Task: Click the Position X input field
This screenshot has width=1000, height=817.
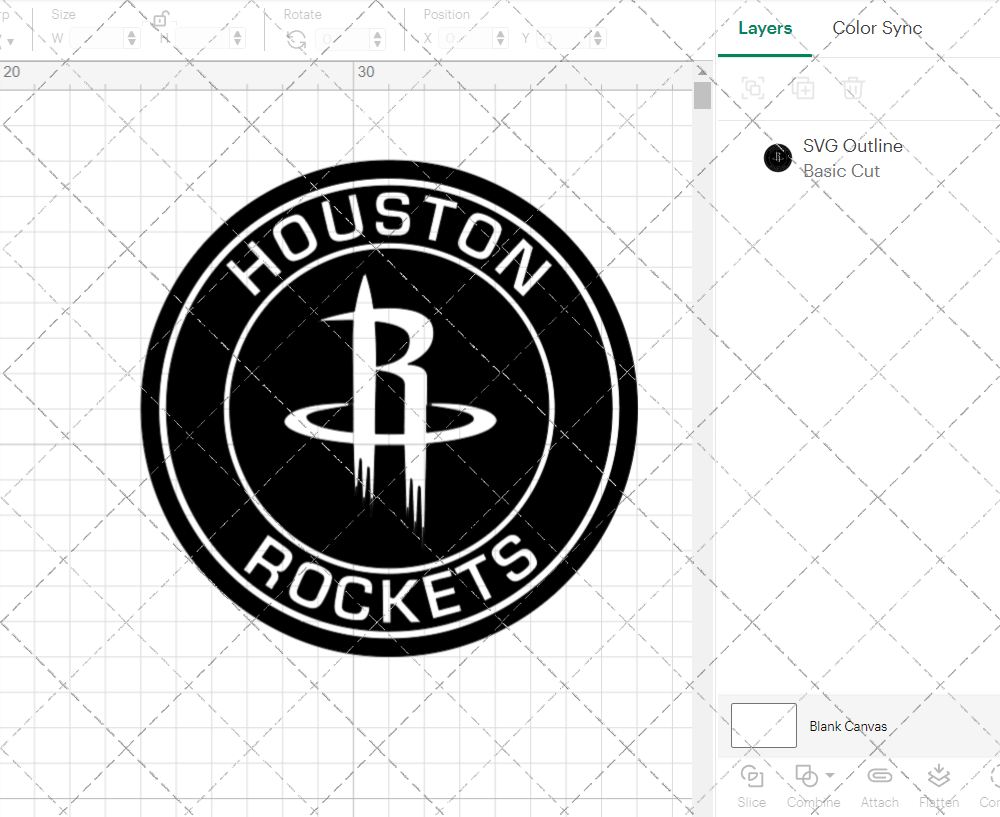Action: (x=466, y=37)
